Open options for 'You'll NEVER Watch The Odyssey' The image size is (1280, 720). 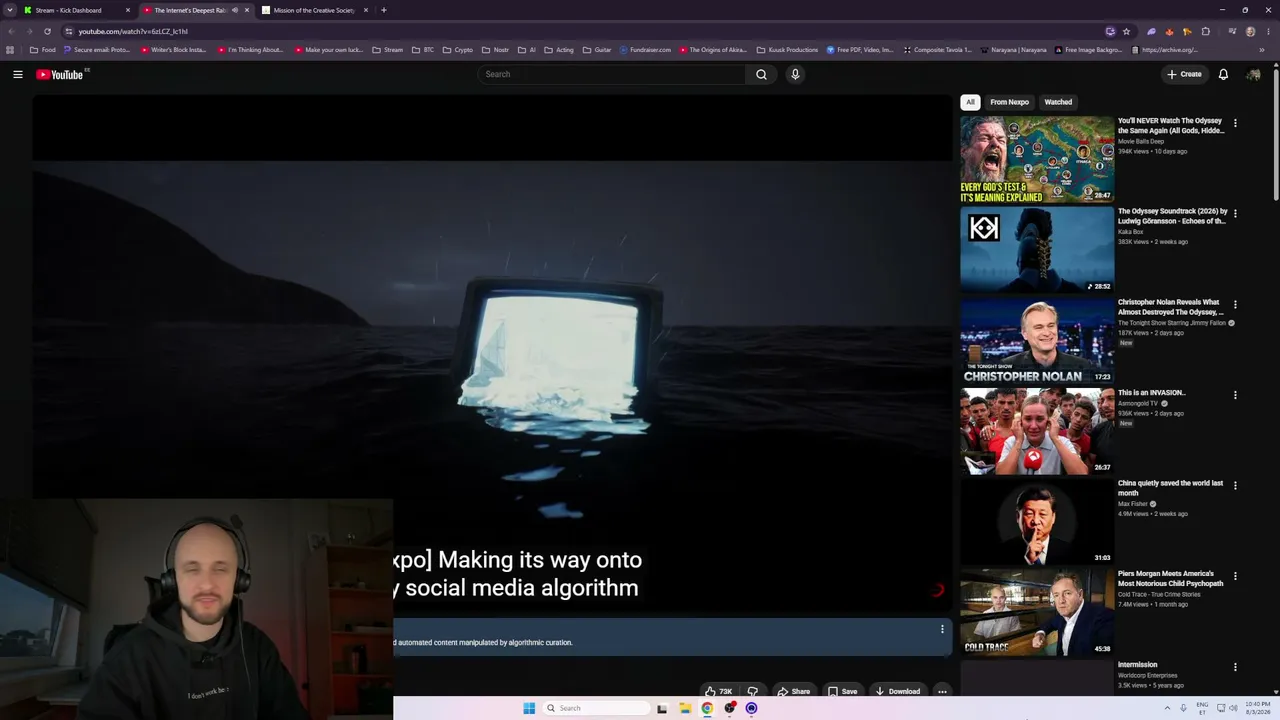point(1235,123)
